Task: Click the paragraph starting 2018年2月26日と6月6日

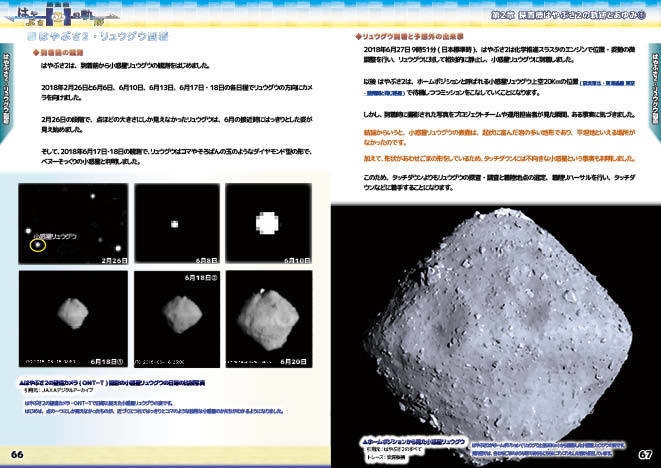Action: [x=177, y=92]
